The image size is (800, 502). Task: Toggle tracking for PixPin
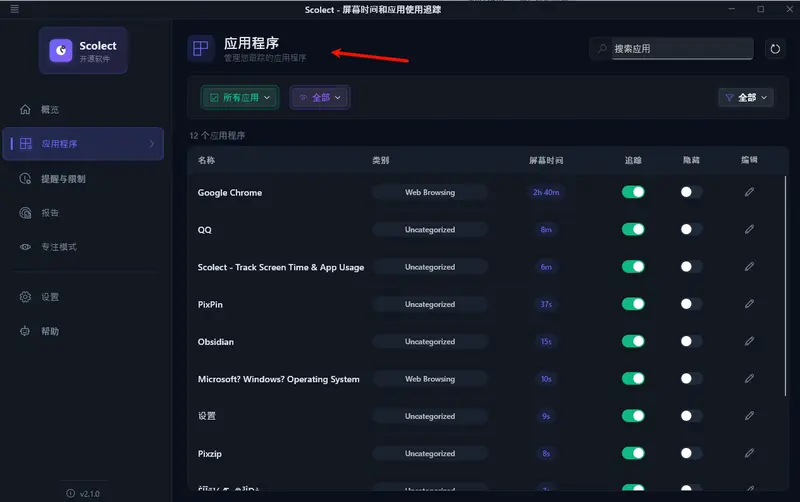coord(633,304)
